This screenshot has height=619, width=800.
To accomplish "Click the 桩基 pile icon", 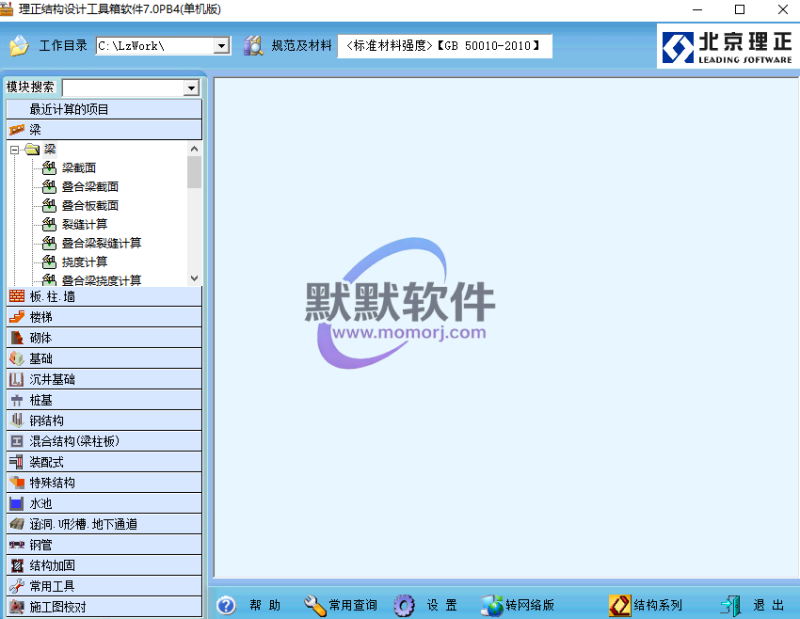I will click(17, 400).
